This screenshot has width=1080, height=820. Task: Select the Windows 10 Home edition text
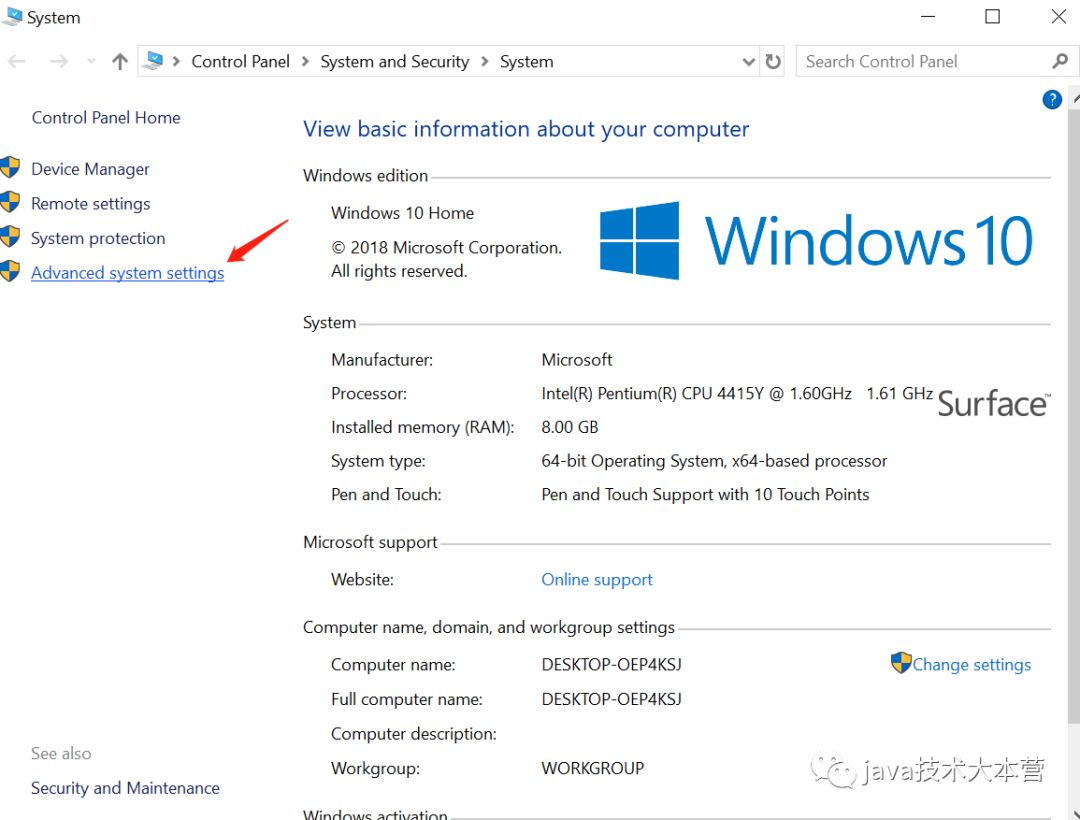click(x=402, y=213)
